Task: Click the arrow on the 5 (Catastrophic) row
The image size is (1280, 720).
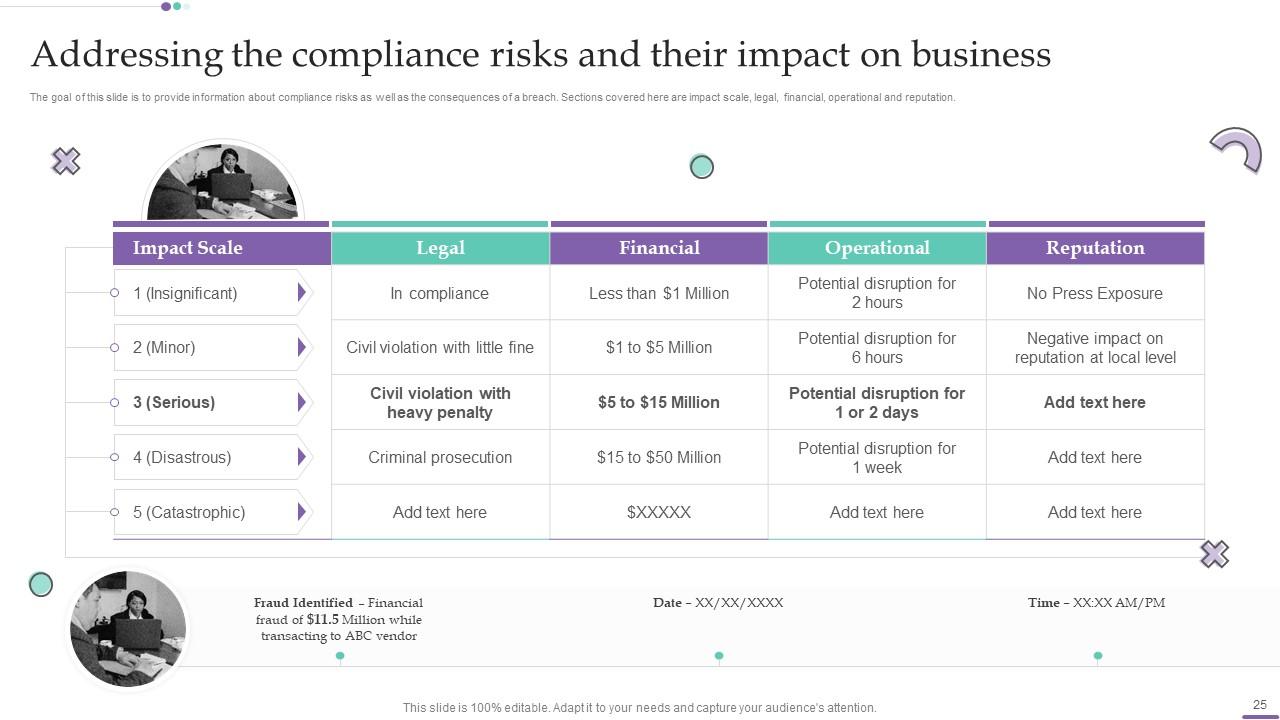Action: (x=301, y=512)
